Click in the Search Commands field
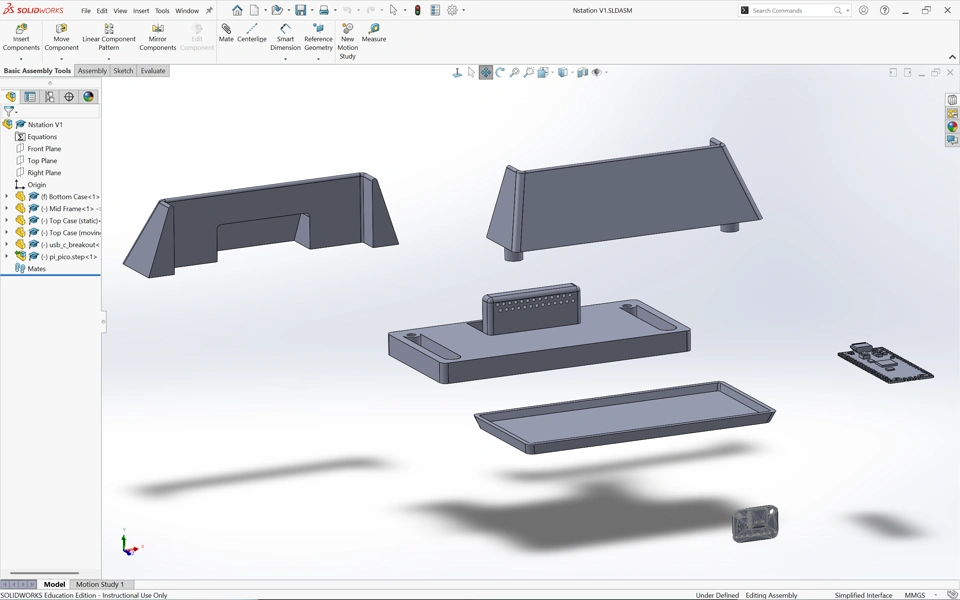960x600 pixels. [792, 10]
